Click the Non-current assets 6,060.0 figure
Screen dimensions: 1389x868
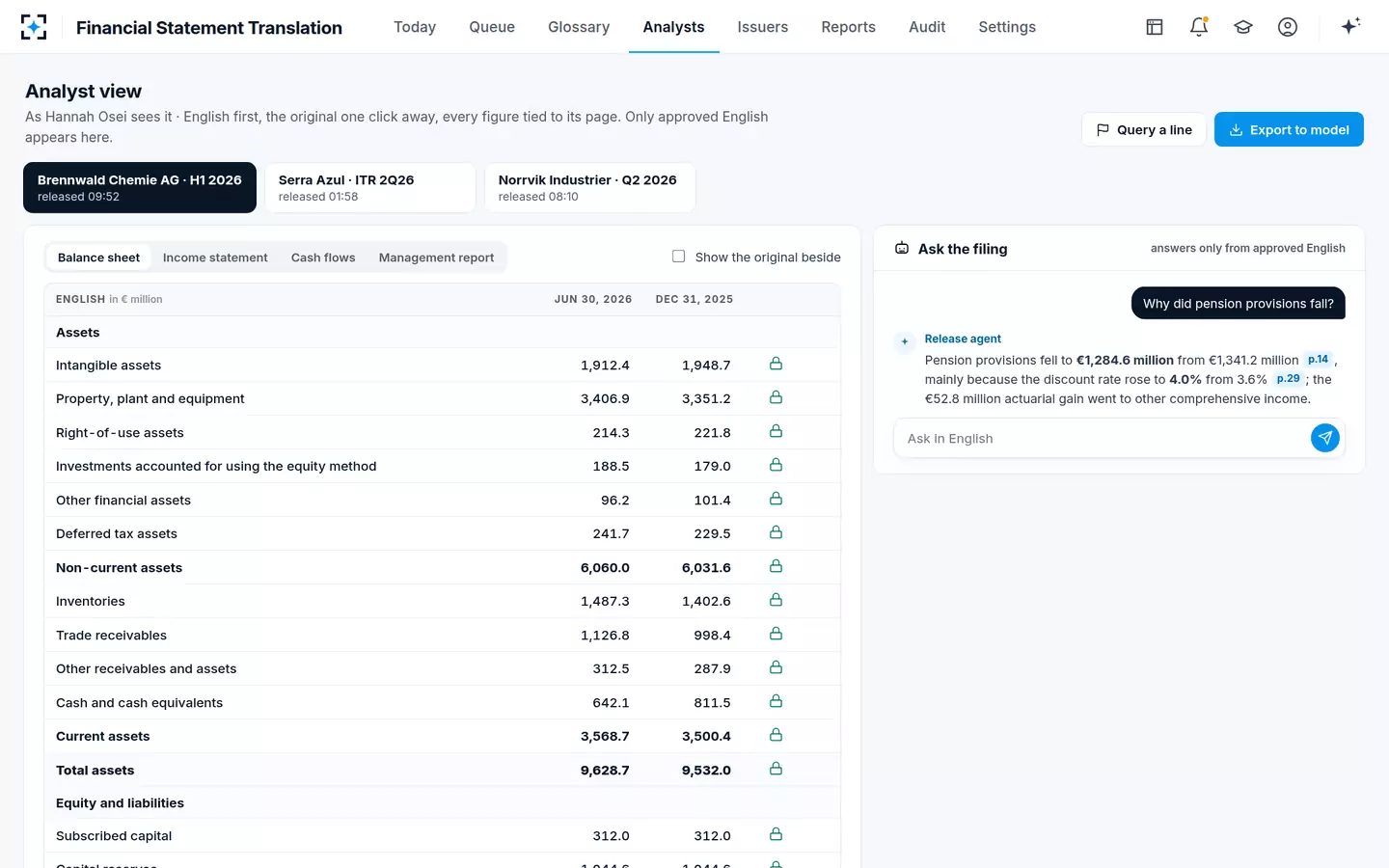coord(605,567)
